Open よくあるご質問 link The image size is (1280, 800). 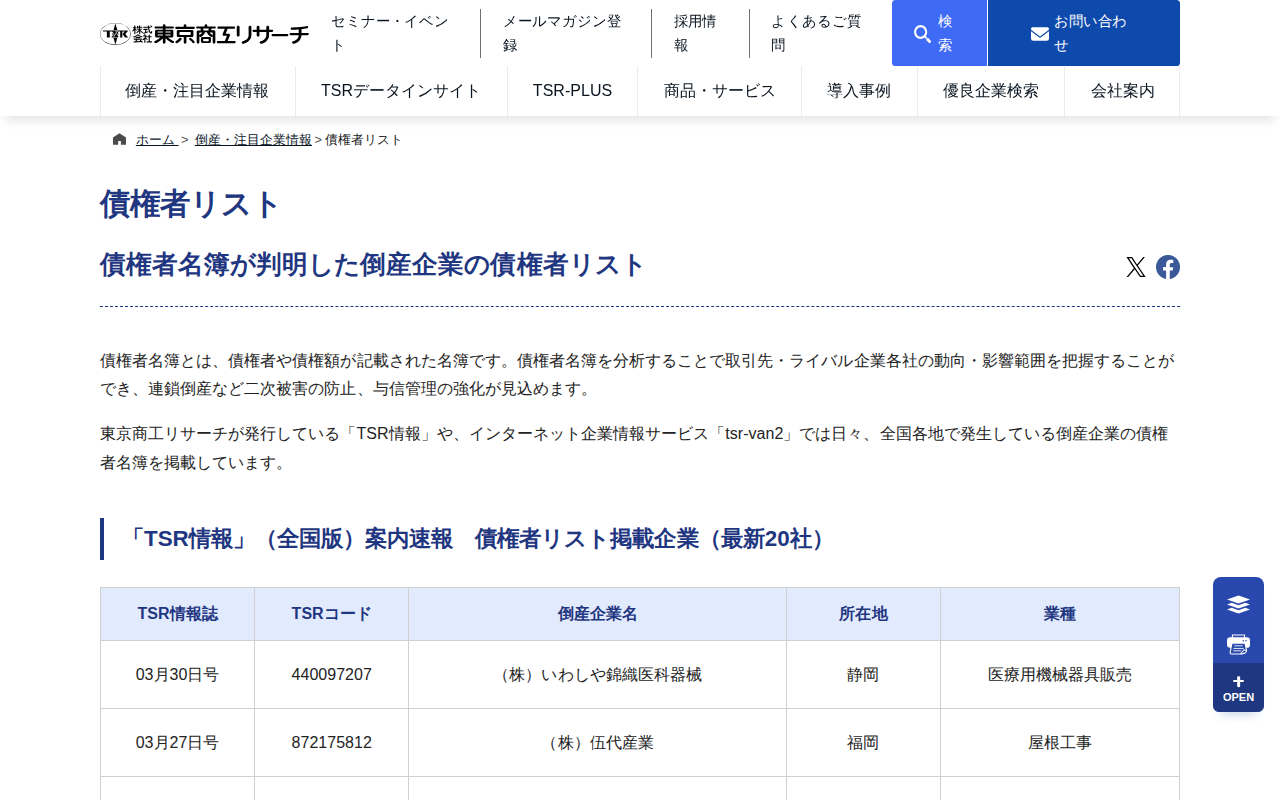point(821,34)
